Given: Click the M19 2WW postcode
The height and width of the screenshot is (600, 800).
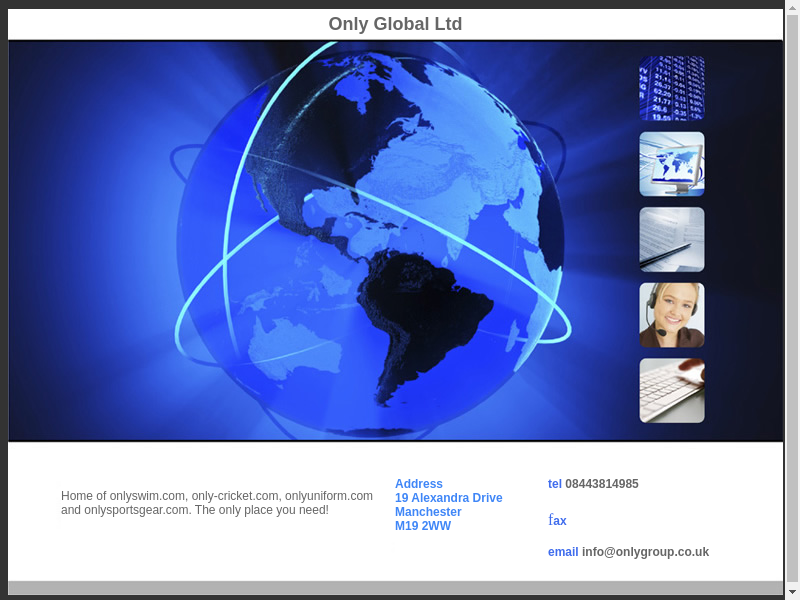Looking at the screenshot, I should (422, 526).
